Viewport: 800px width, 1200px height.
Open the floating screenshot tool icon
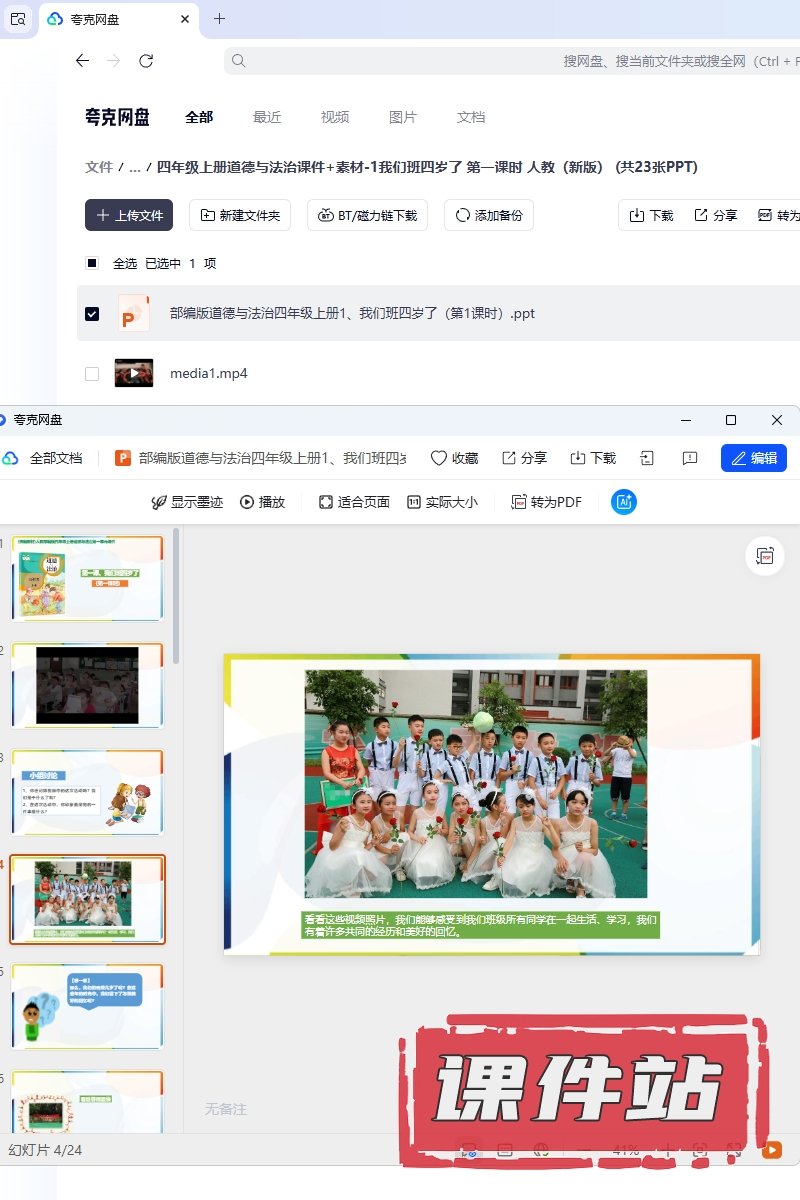765,556
